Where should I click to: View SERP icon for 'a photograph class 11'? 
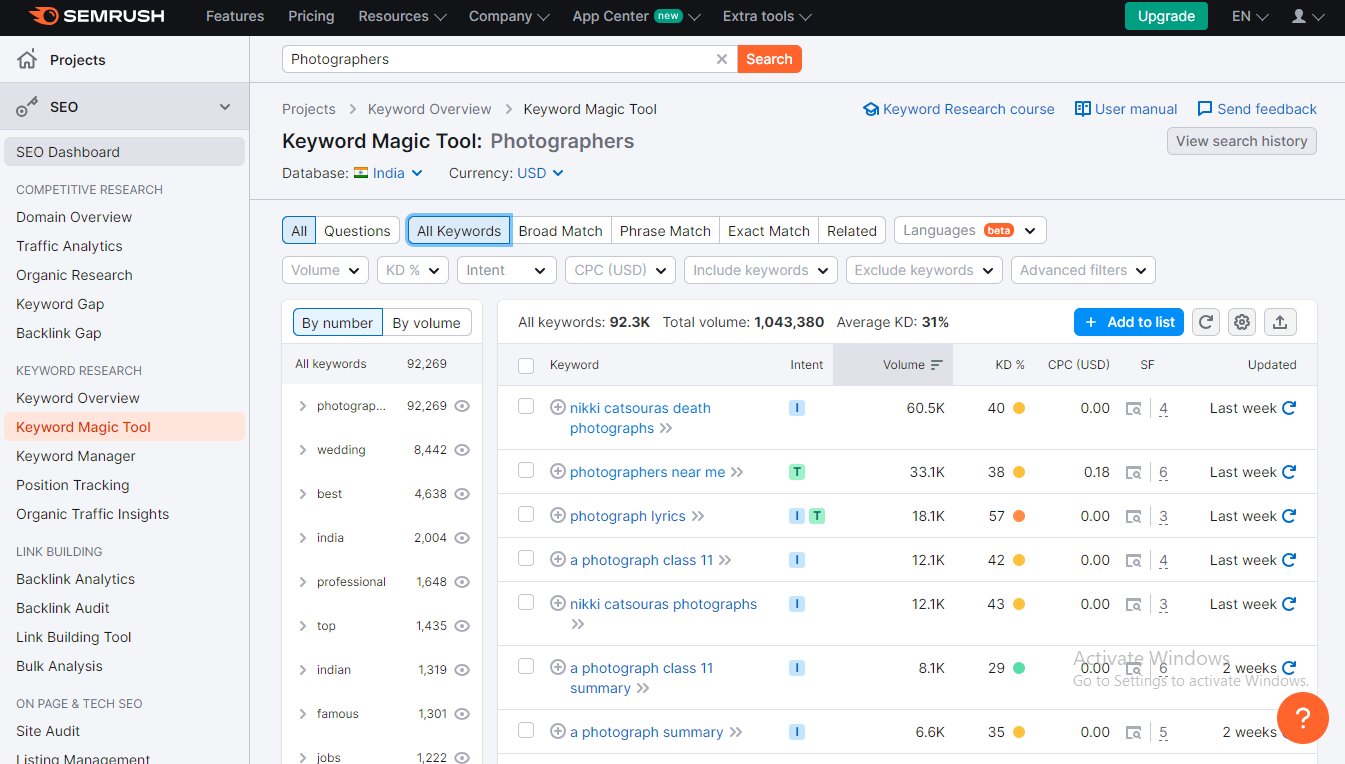coord(1133,560)
